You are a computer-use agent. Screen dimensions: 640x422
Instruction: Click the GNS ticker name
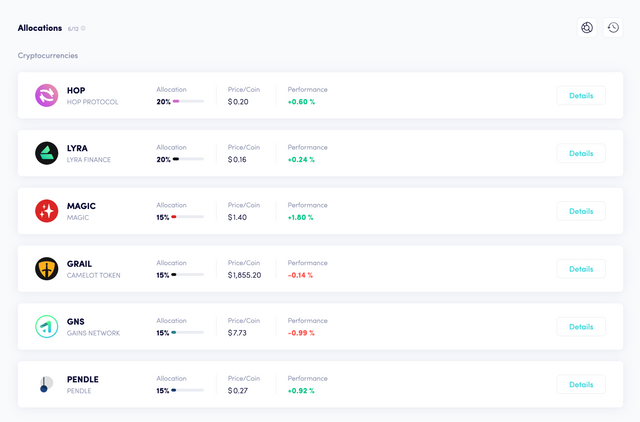(76, 322)
